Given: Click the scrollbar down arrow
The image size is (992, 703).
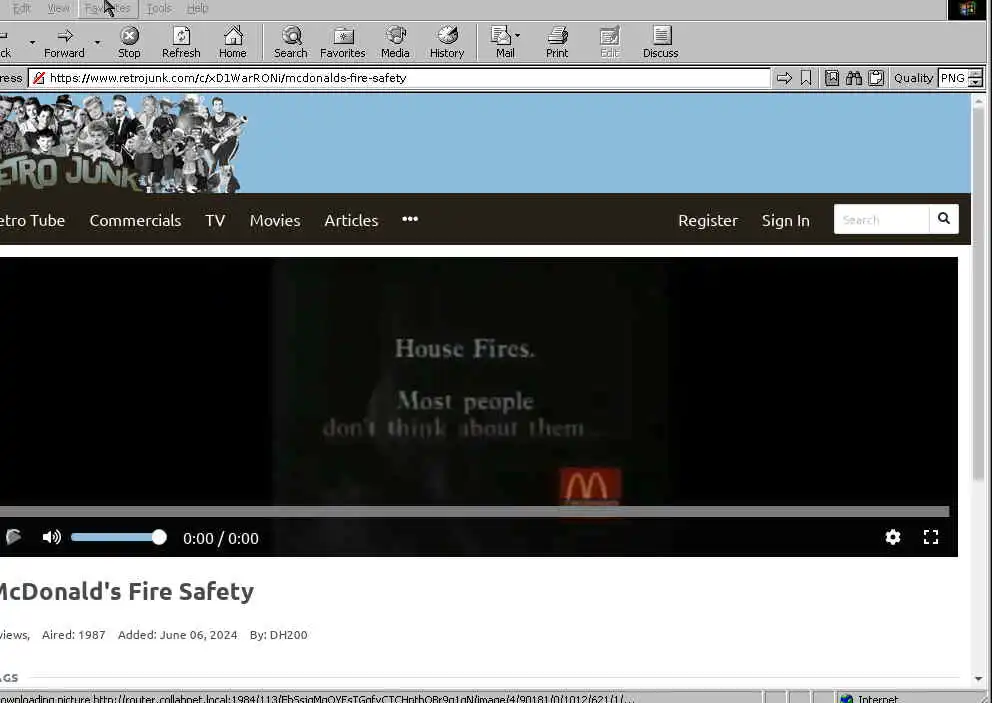Looking at the screenshot, I should (979, 679).
